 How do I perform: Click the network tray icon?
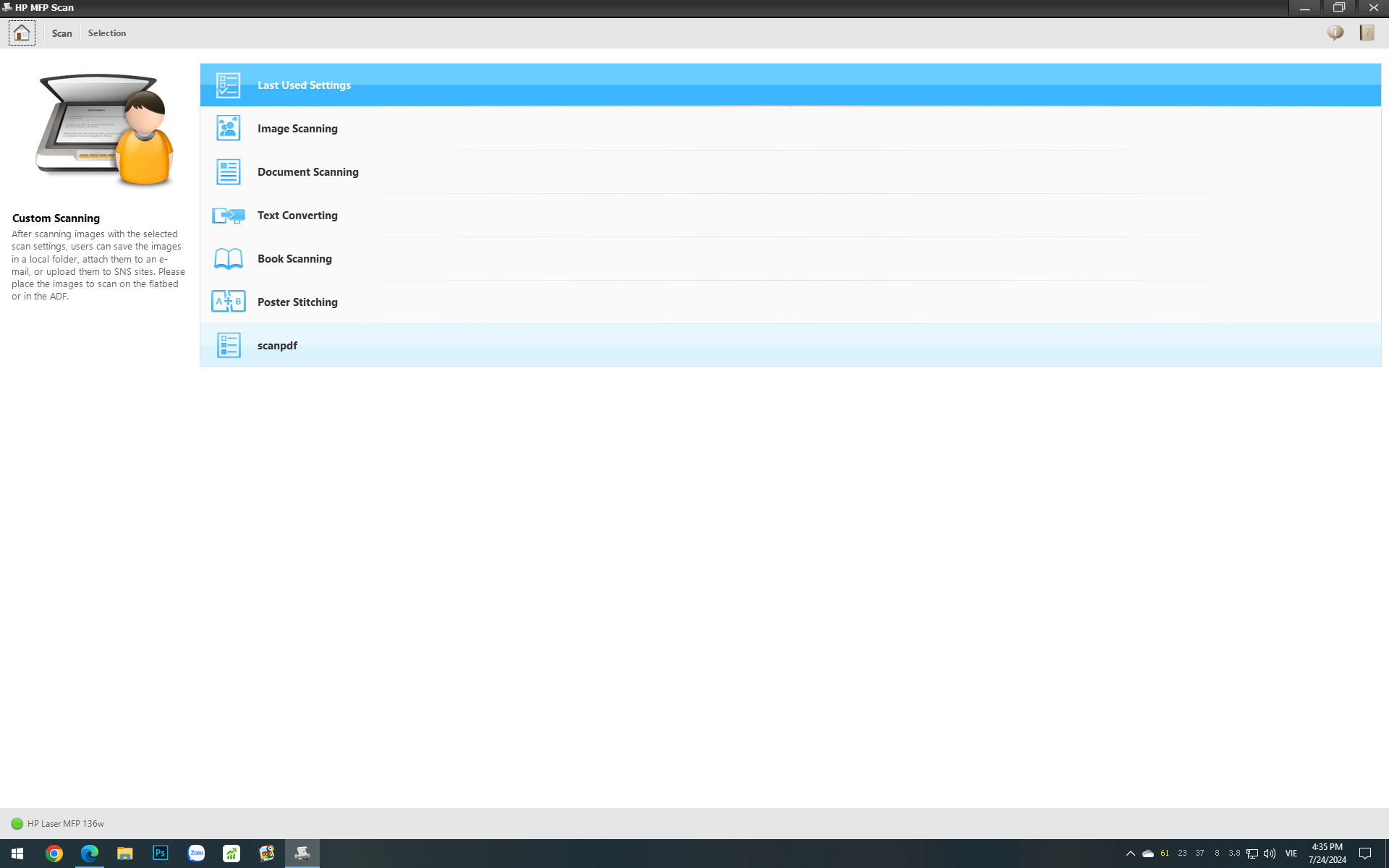[x=1252, y=854]
